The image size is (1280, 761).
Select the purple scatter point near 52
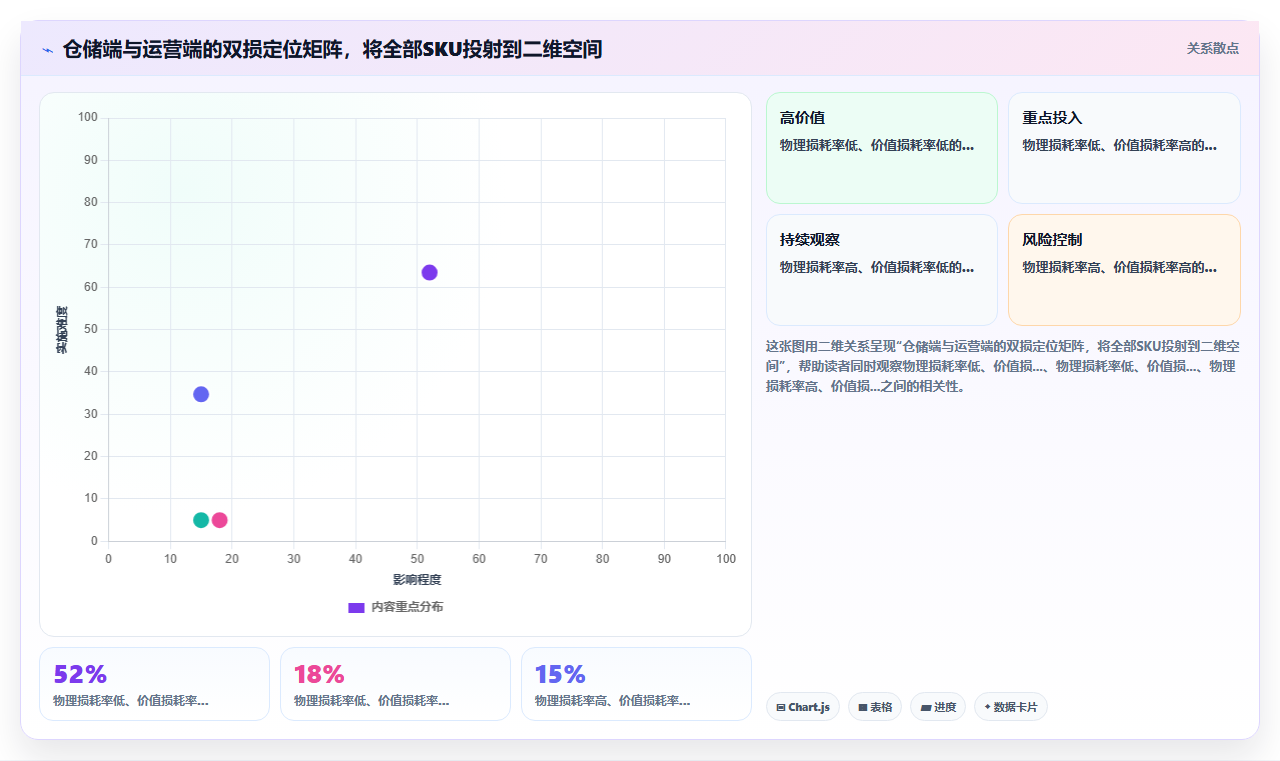click(x=430, y=273)
